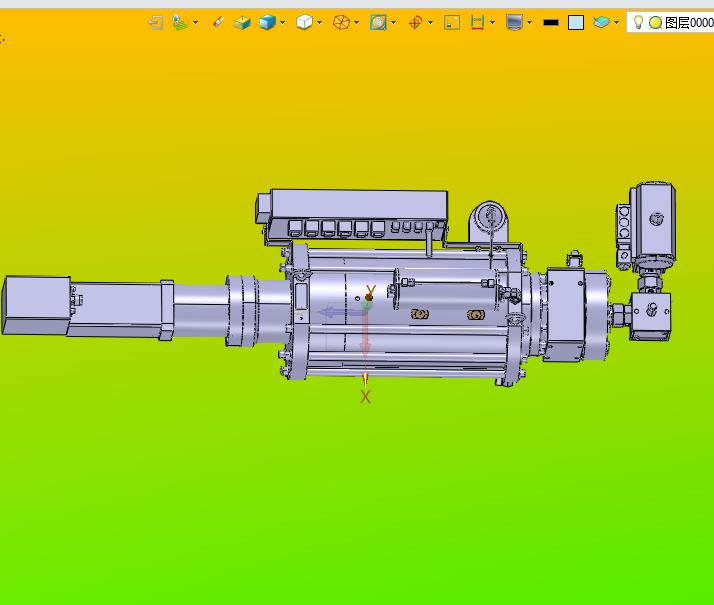Image resolution: width=714 pixels, height=605 pixels.
Task: Click the small window-in-square icon
Action: (x=452, y=22)
